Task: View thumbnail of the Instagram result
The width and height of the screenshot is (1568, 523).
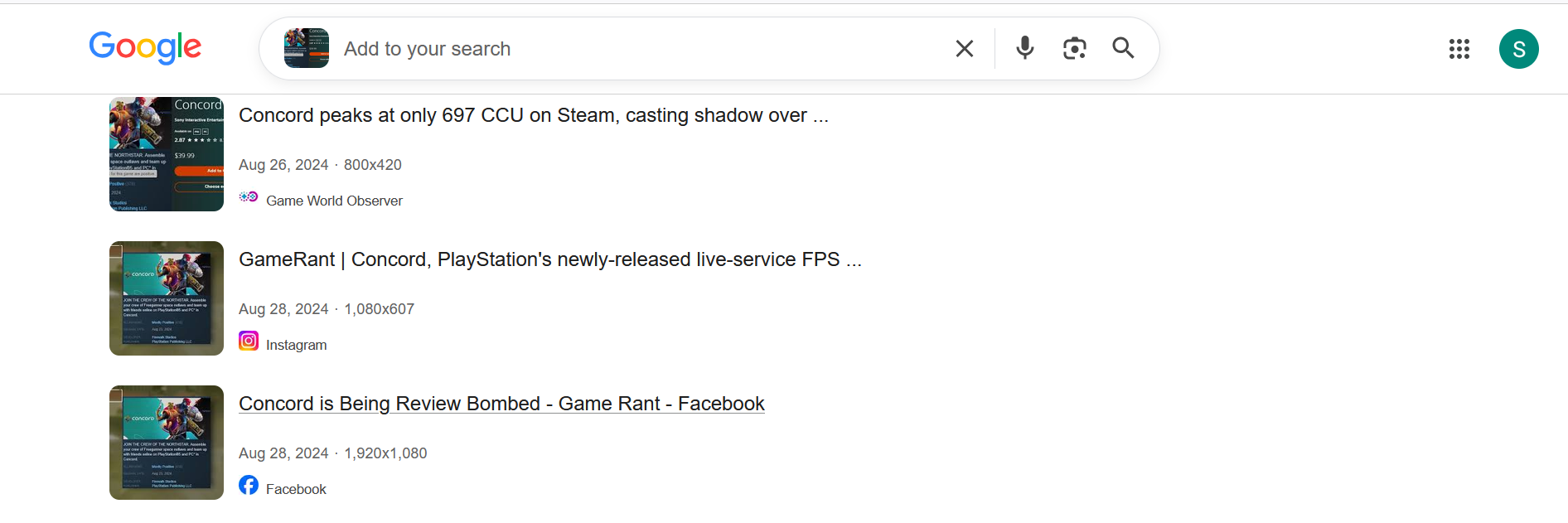Action: coord(167,298)
